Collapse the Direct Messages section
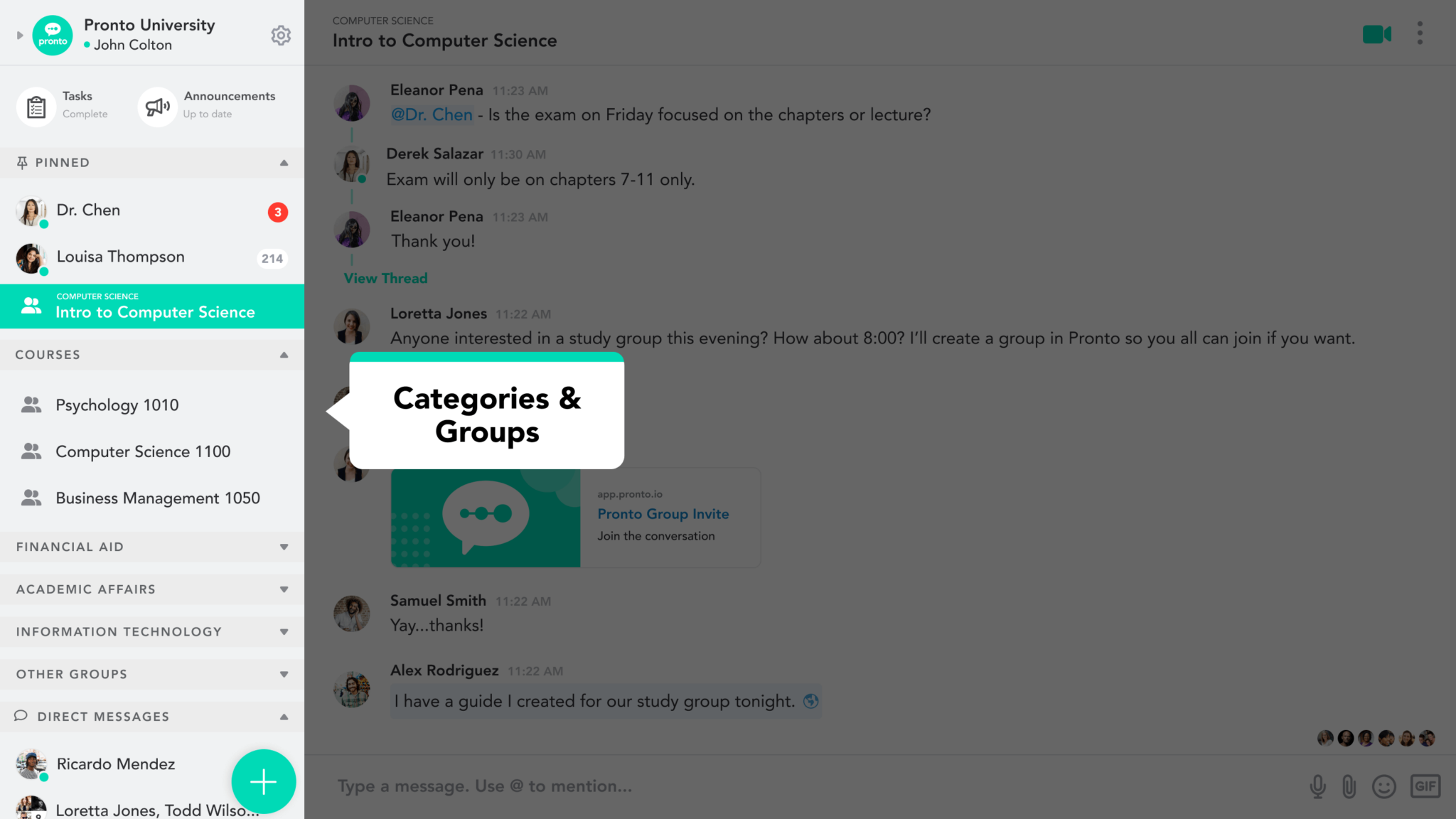The image size is (1456, 819). point(284,717)
